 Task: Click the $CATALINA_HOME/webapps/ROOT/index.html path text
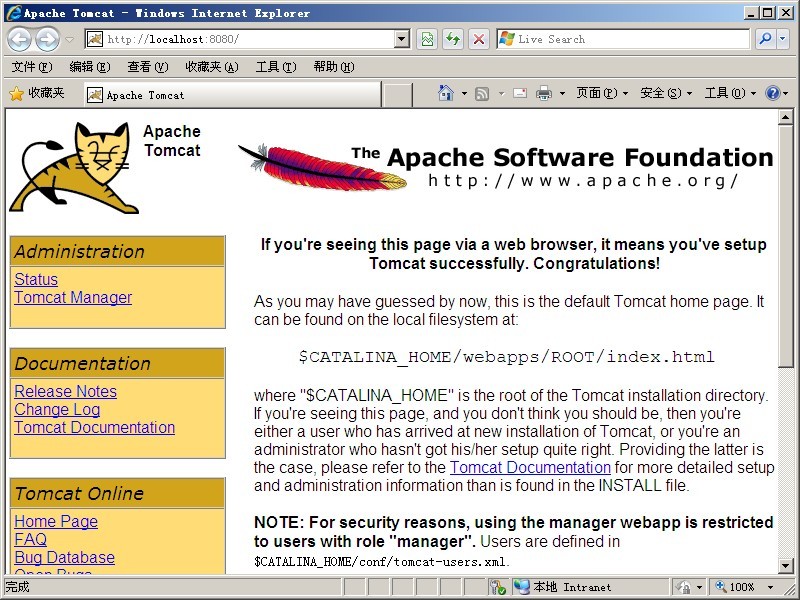506,357
